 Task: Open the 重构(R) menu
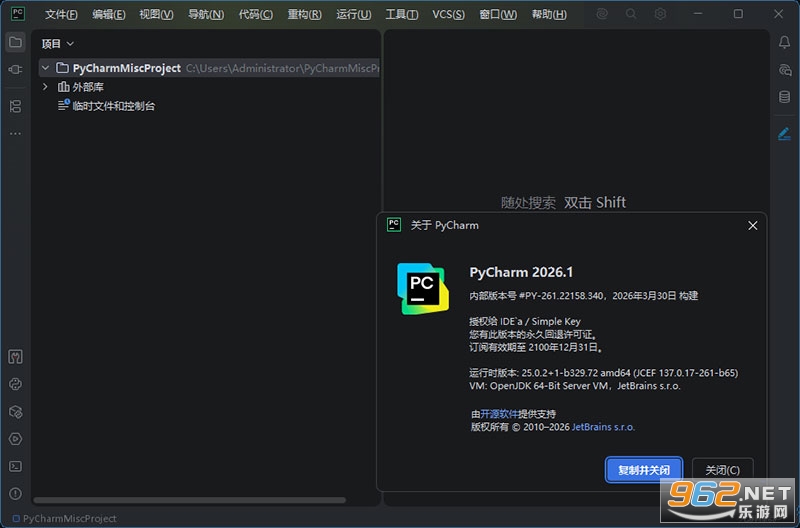305,14
